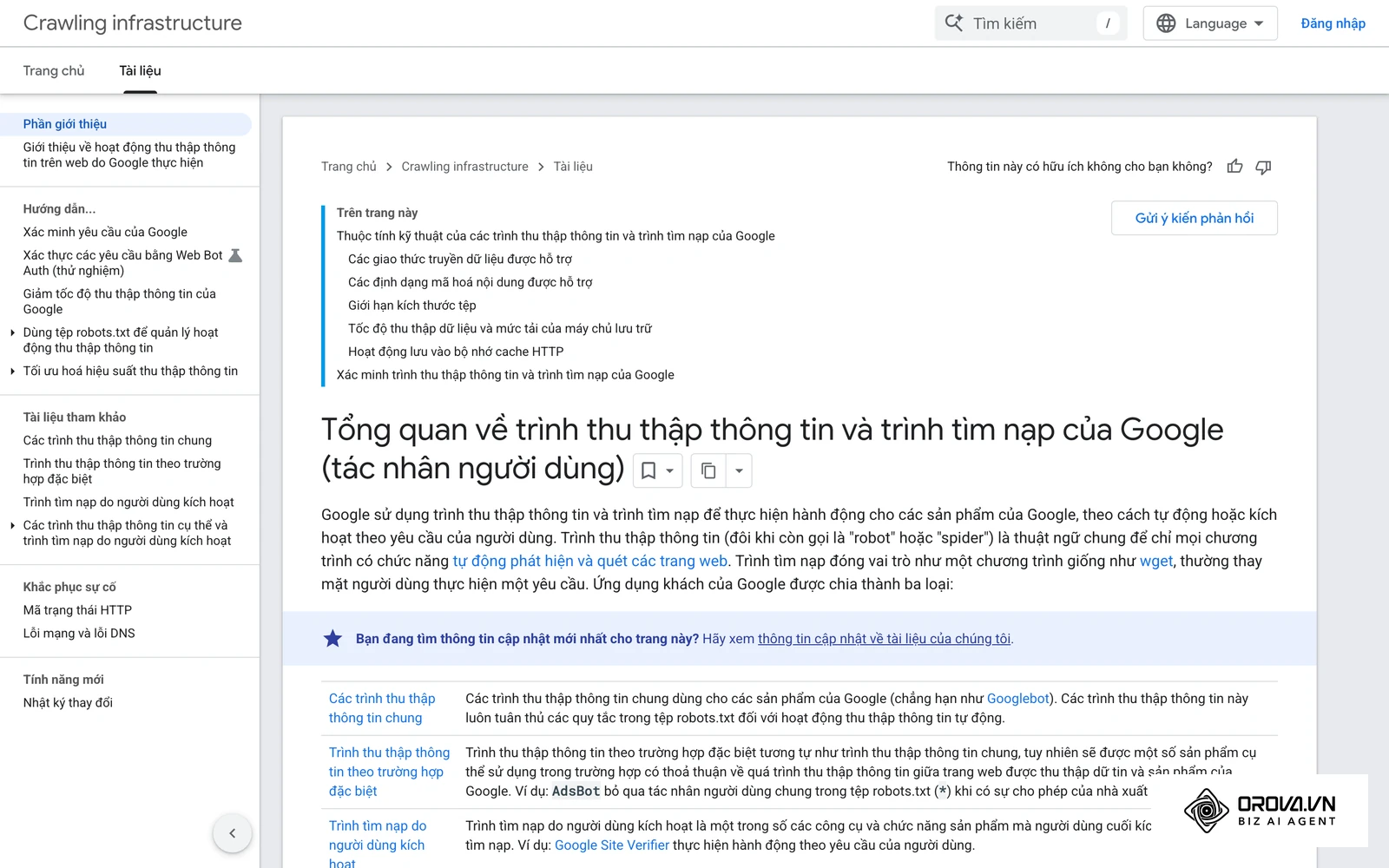Expand 'Các trình thu thập thông tin cụ thể' section

[12, 525]
